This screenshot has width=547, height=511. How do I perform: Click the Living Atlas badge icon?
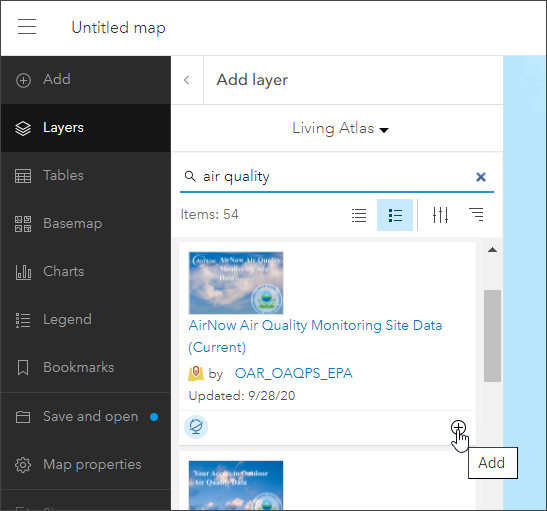(196, 427)
